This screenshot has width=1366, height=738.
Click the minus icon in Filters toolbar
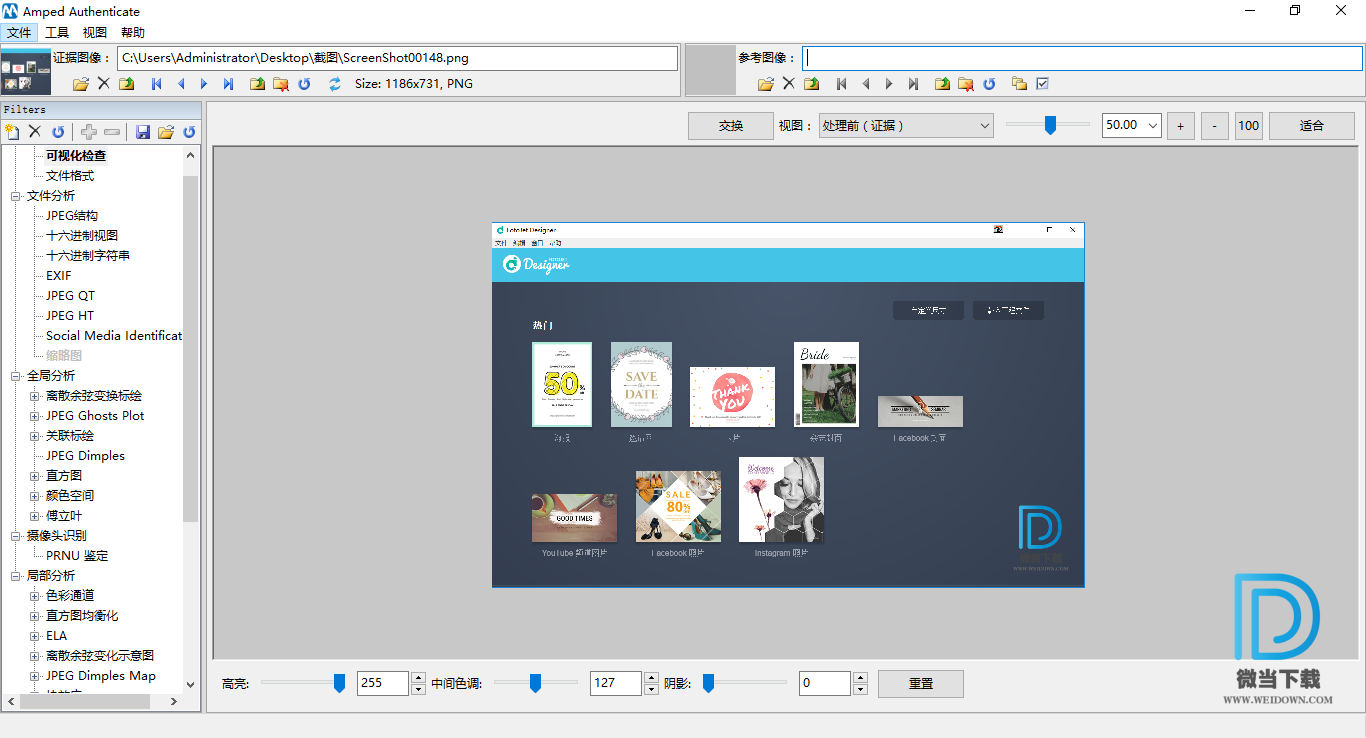click(112, 132)
